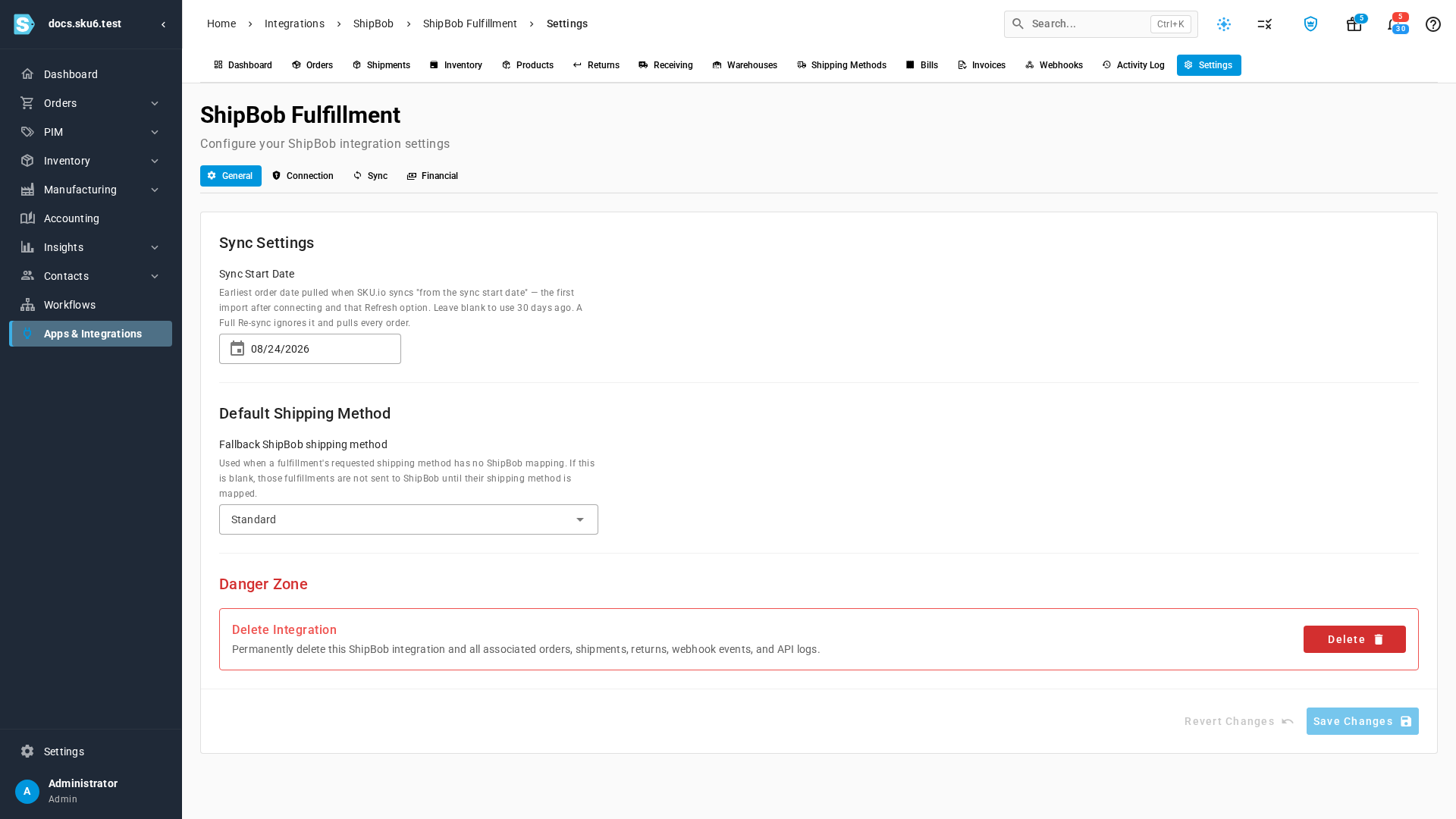Click the gear icon beside sidebar Settings
1456x819 pixels.
(27, 752)
